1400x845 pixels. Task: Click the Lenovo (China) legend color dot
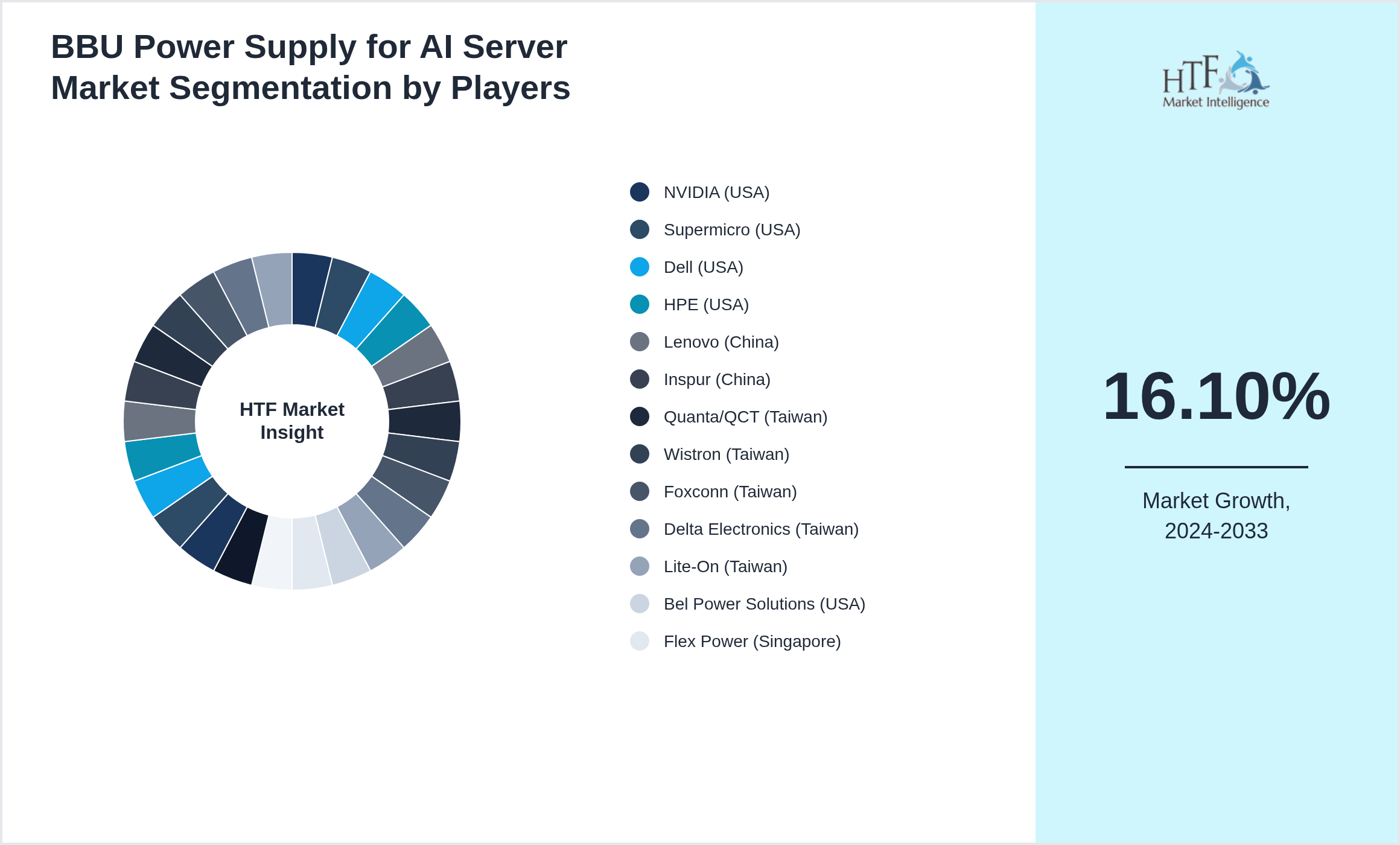point(640,342)
